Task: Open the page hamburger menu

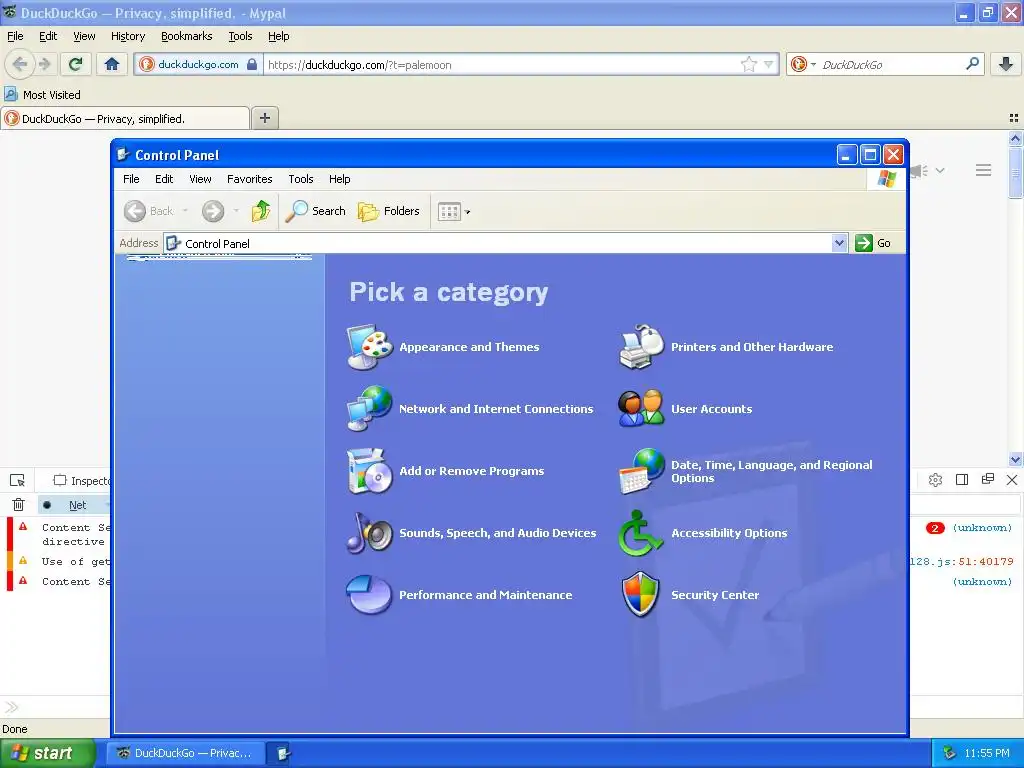Action: point(984,170)
